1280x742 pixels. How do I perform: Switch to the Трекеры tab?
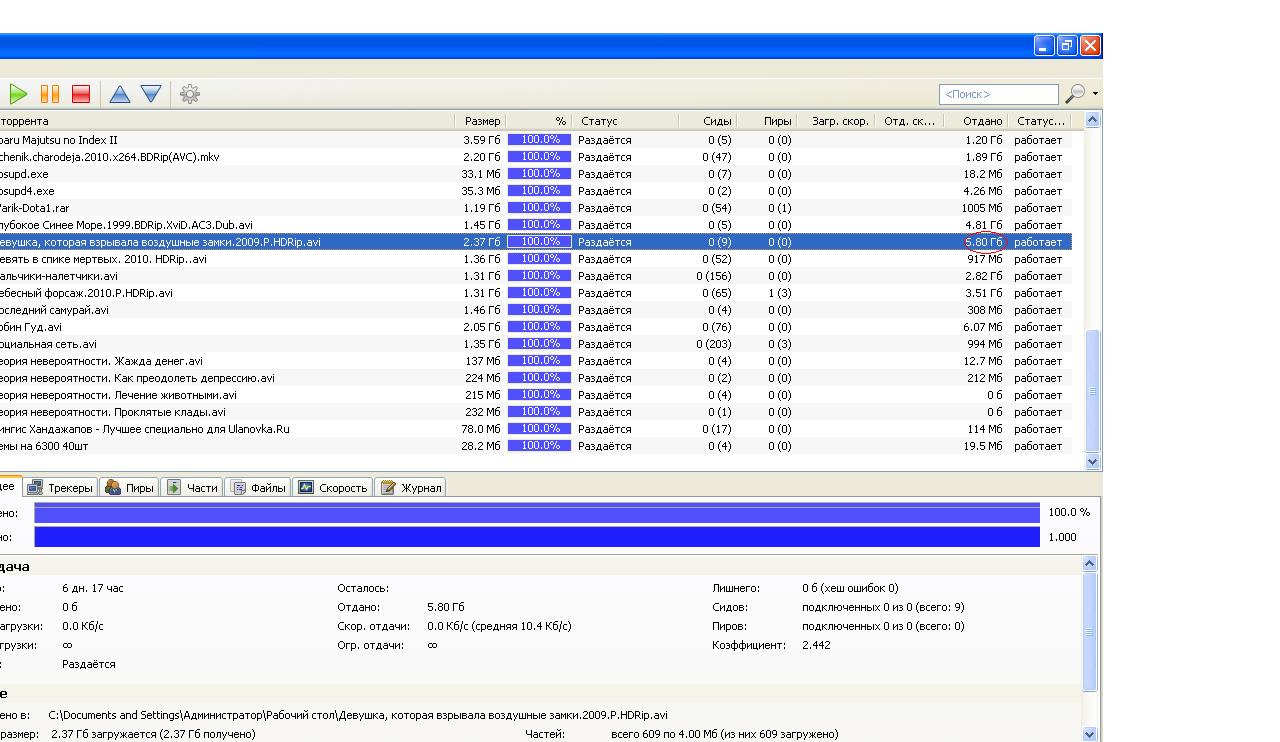coord(61,488)
